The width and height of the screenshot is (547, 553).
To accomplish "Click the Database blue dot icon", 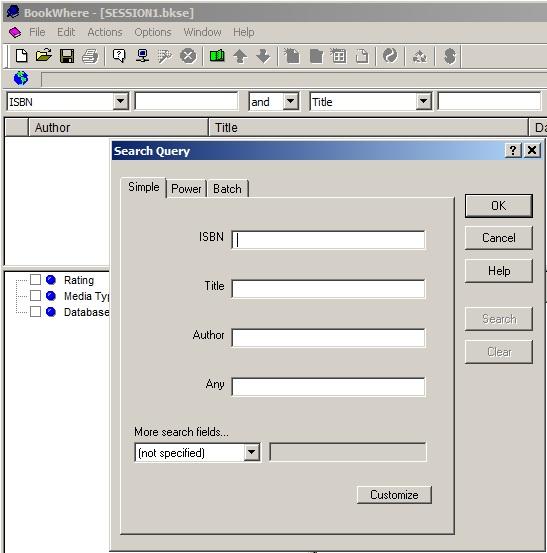I will point(51,312).
